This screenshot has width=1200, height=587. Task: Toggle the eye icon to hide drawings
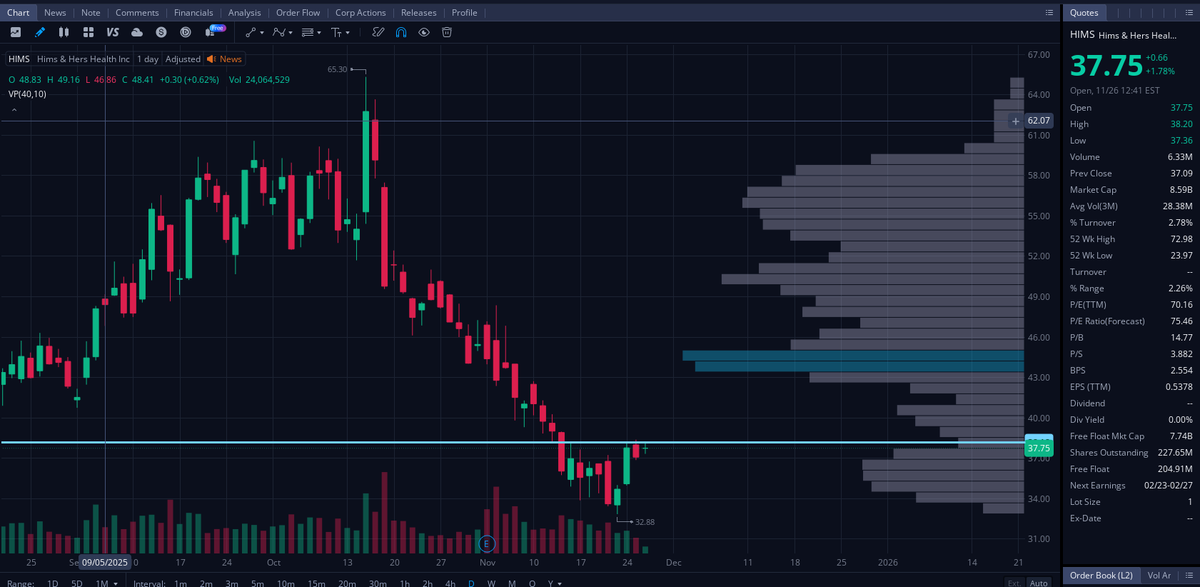[424, 32]
